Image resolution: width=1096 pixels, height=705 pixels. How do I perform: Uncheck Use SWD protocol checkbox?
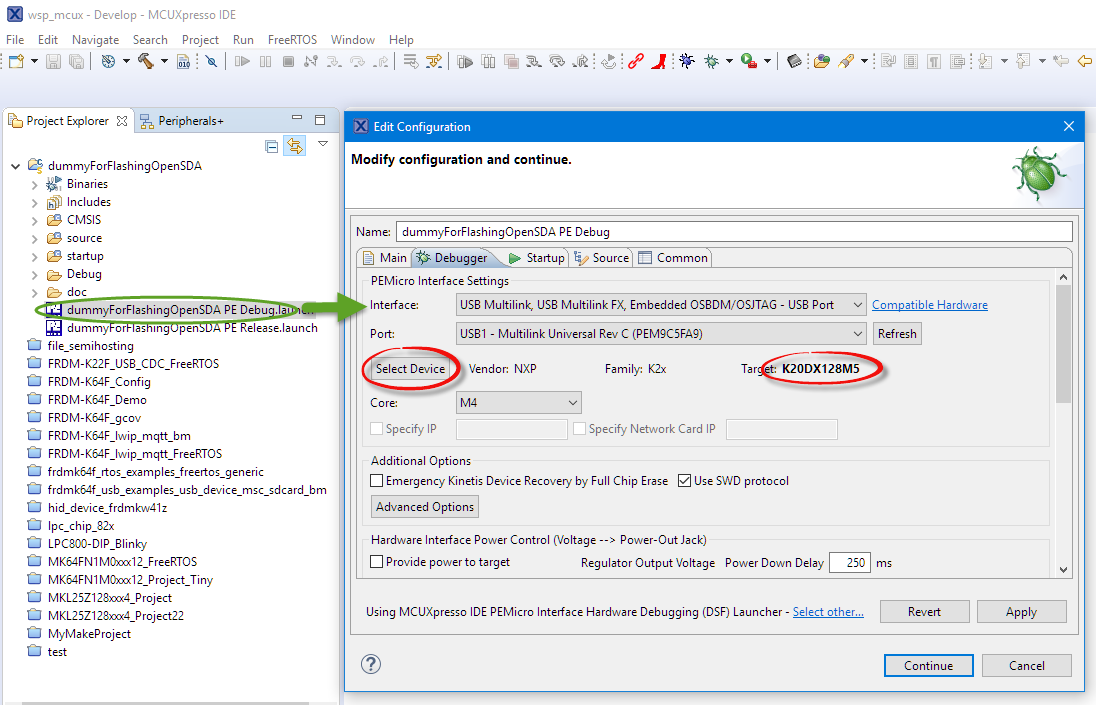(x=684, y=481)
